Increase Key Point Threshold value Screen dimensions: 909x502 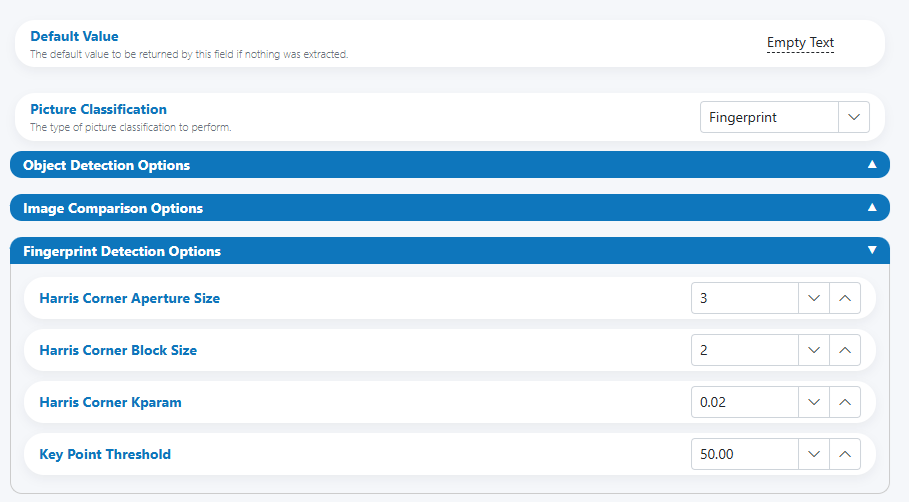(x=845, y=454)
